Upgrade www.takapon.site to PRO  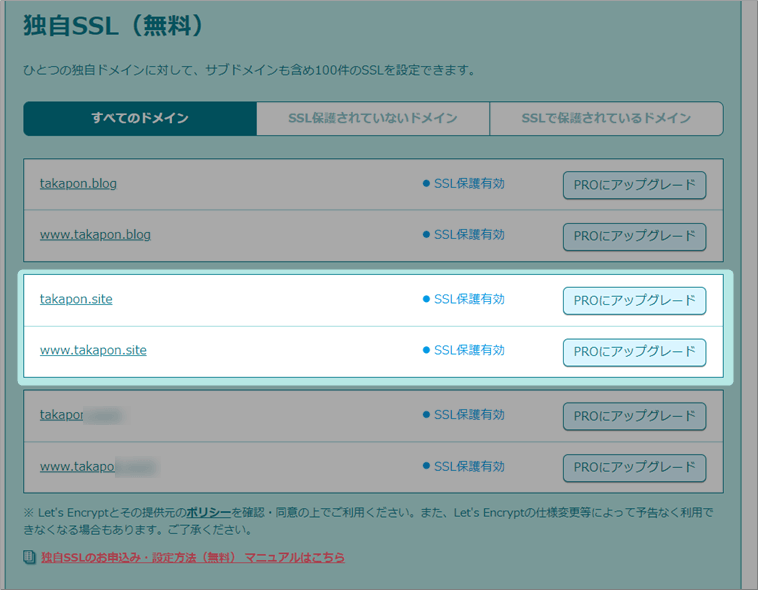[634, 352]
